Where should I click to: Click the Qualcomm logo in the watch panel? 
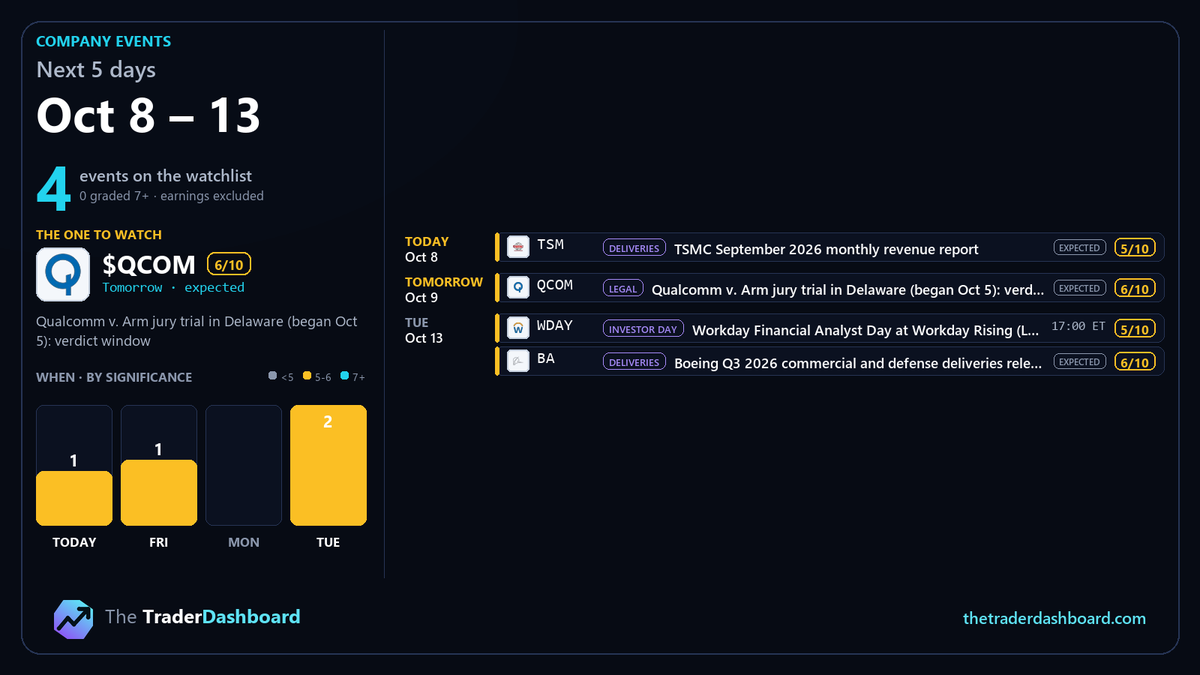(64, 275)
